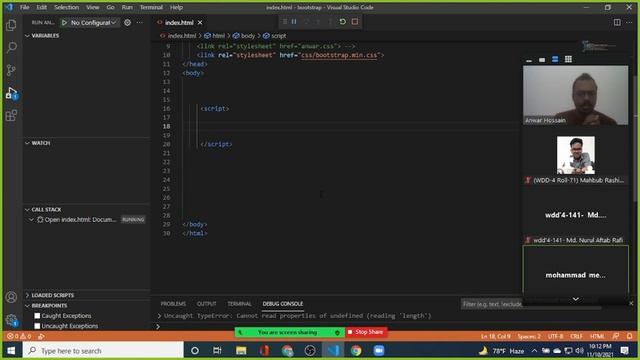Restart the debug session

343,22
